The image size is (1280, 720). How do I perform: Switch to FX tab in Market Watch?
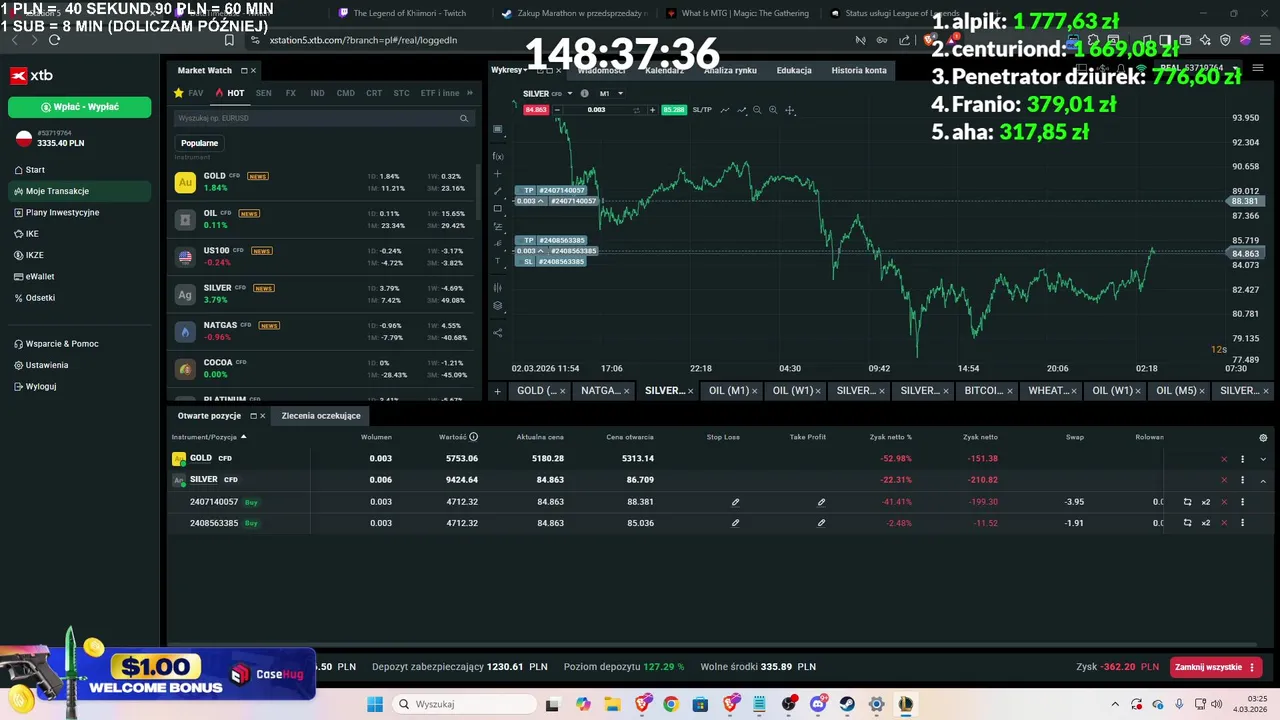tap(291, 93)
